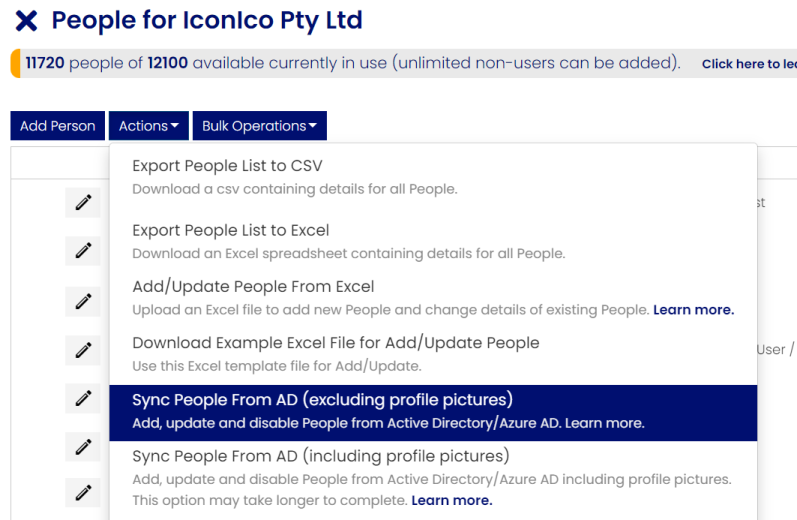Select Download Example Excel File option
Image resolution: width=797 pixels, height=520 pixels.
[433, 354]
